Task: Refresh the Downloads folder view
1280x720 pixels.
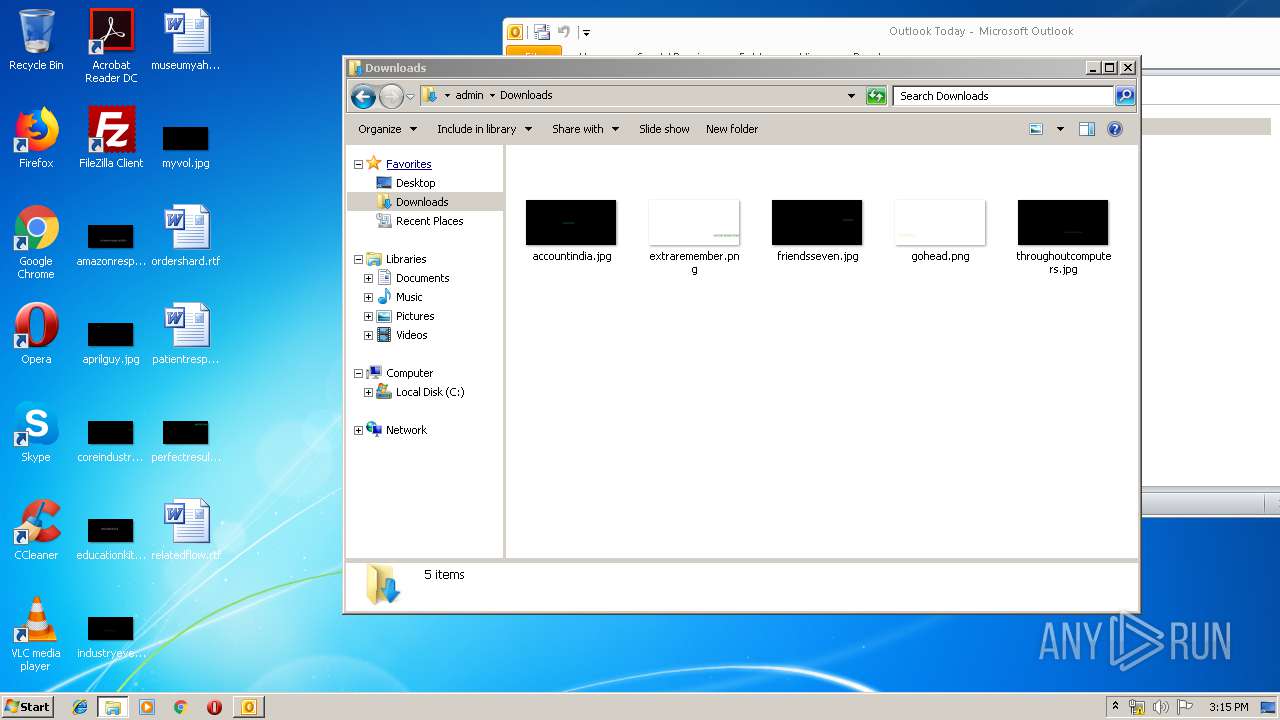Action: [x=876, y=96]
